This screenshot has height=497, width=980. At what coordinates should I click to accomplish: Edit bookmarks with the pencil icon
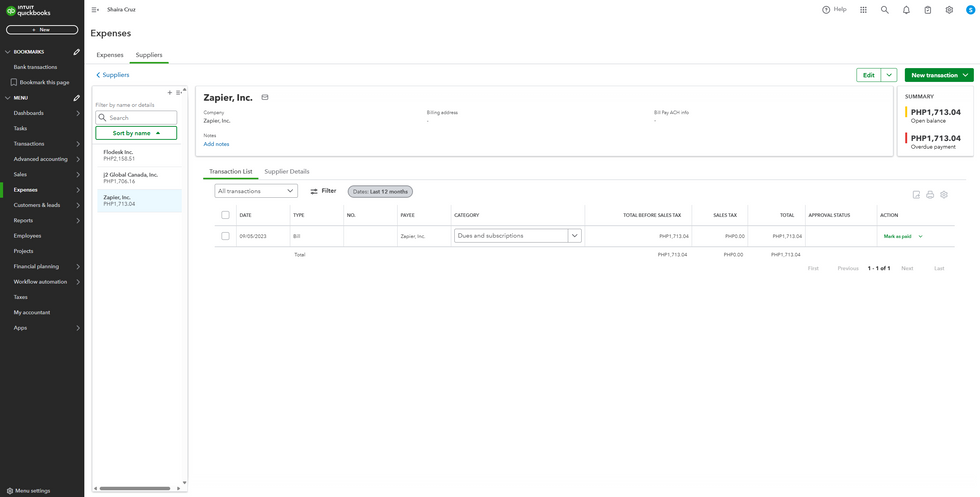[x=76, y=52]
